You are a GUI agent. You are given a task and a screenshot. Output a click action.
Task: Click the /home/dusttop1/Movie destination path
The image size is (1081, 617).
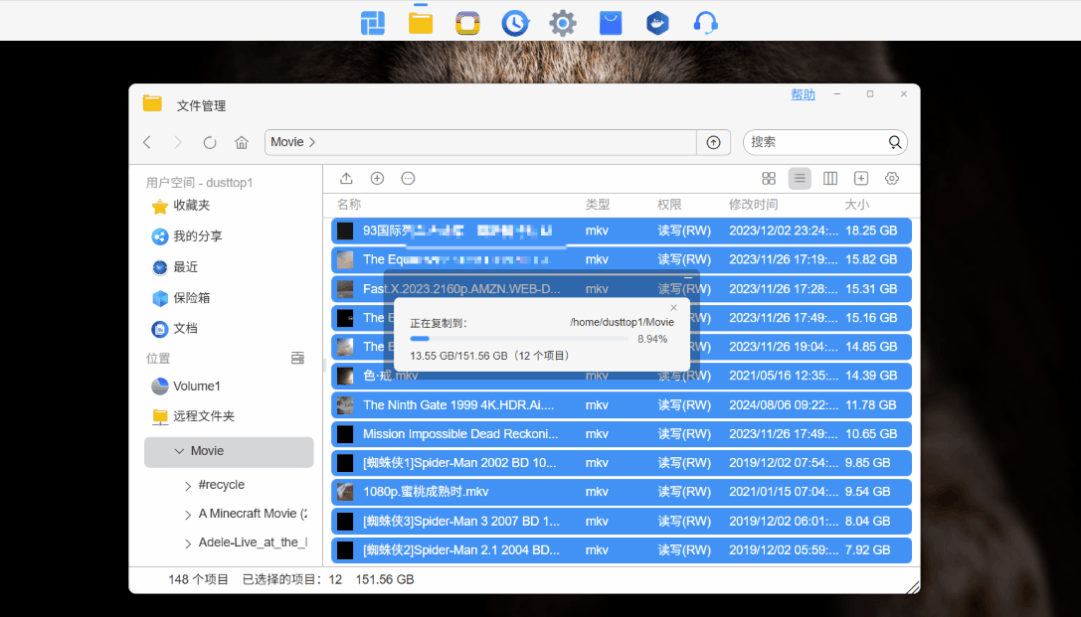point(622,322)
